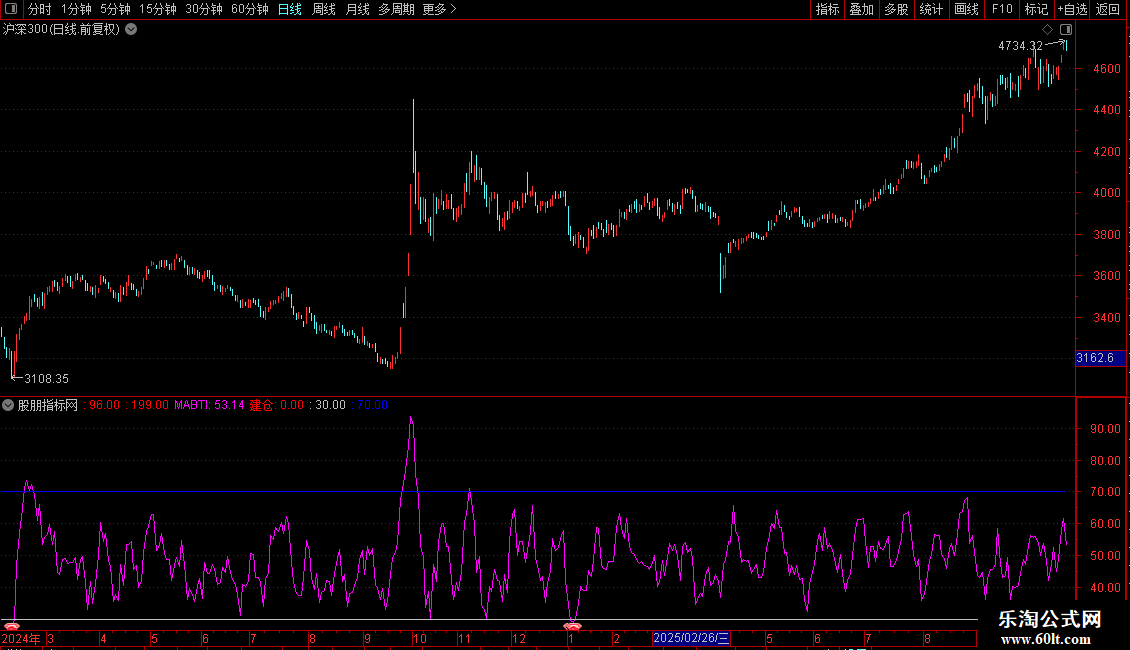Select the 5分钟 period tab
Image resolution: width=1130 pixels, height=650 pixels.
pyautogui.click(x=115, y=9)
